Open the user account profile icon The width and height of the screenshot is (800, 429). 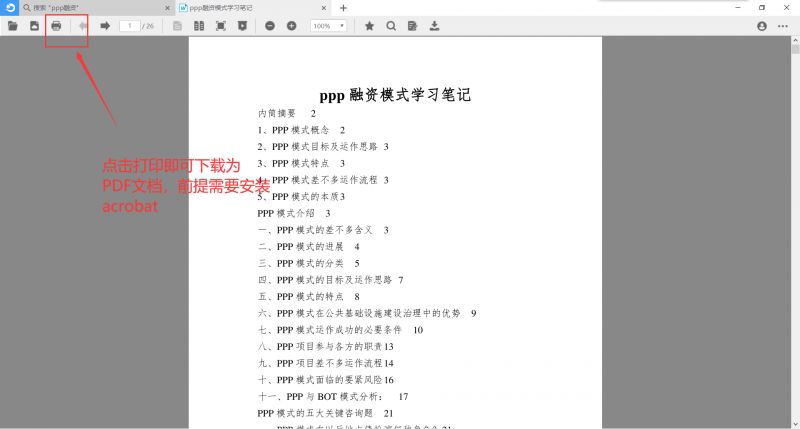pyautogui.click(x=763, y=26)
